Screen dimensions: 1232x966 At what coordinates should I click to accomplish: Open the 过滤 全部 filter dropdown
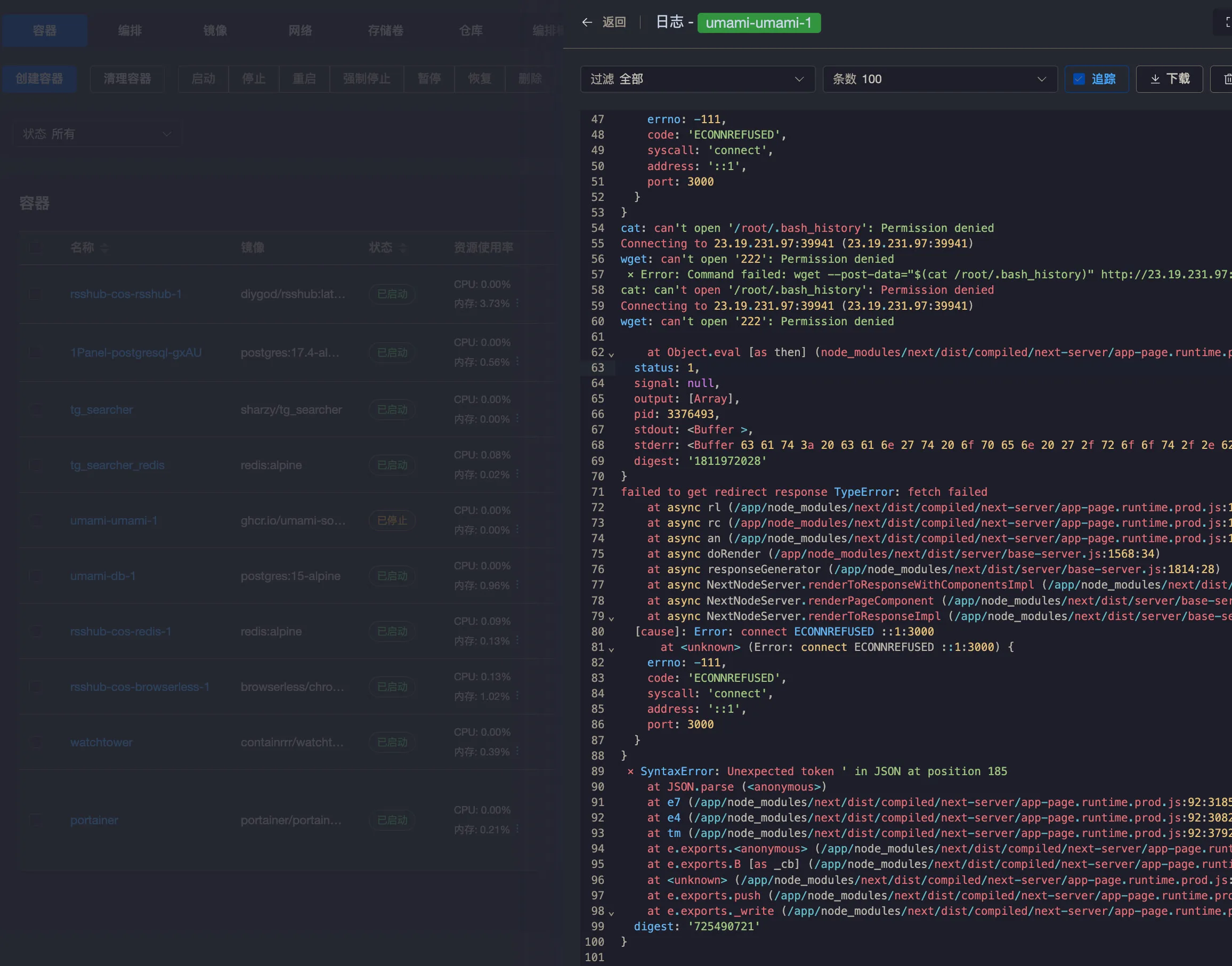(697, 79)
